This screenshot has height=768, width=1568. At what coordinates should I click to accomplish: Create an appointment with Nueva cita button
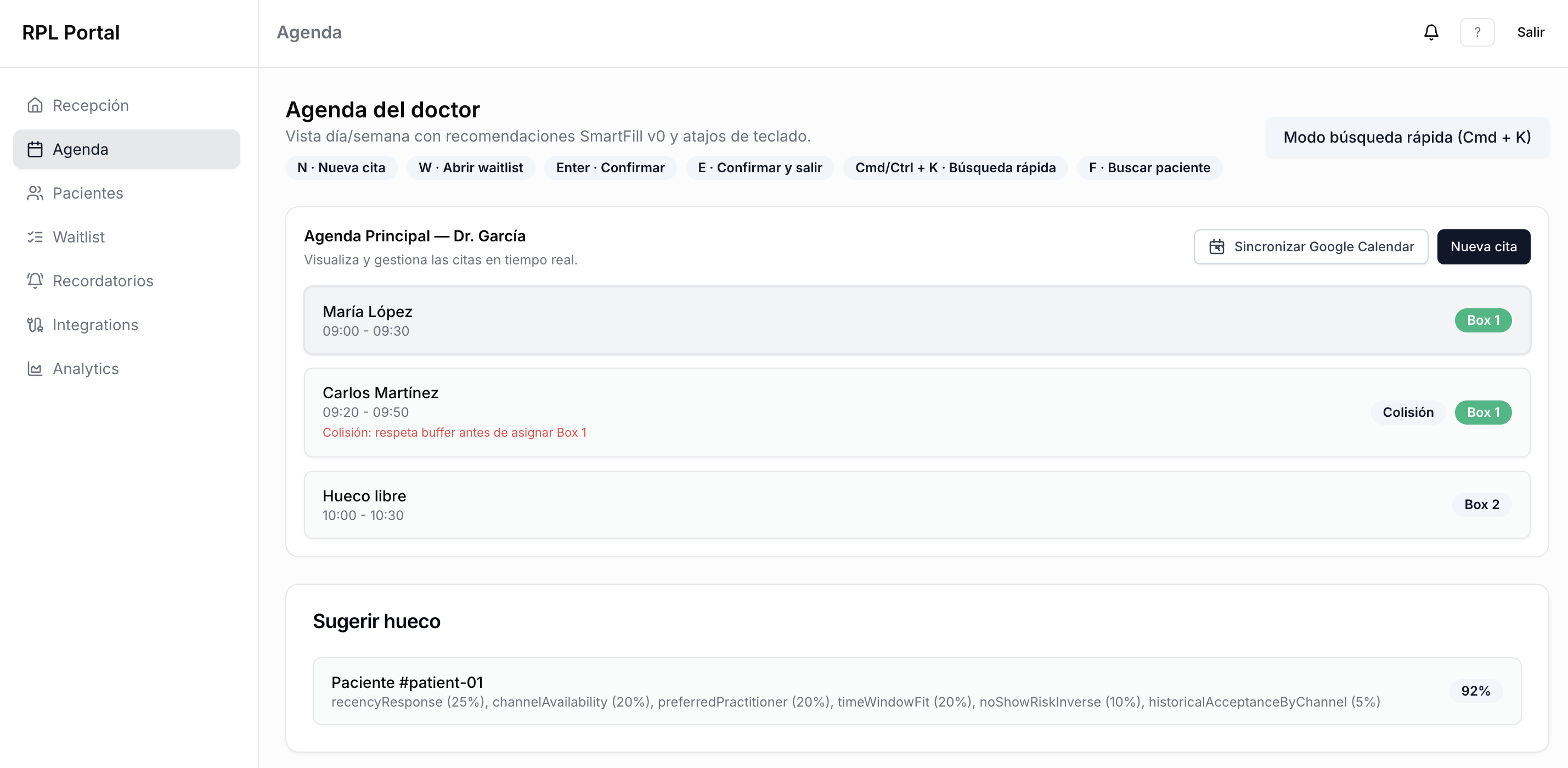[1484, 246]
